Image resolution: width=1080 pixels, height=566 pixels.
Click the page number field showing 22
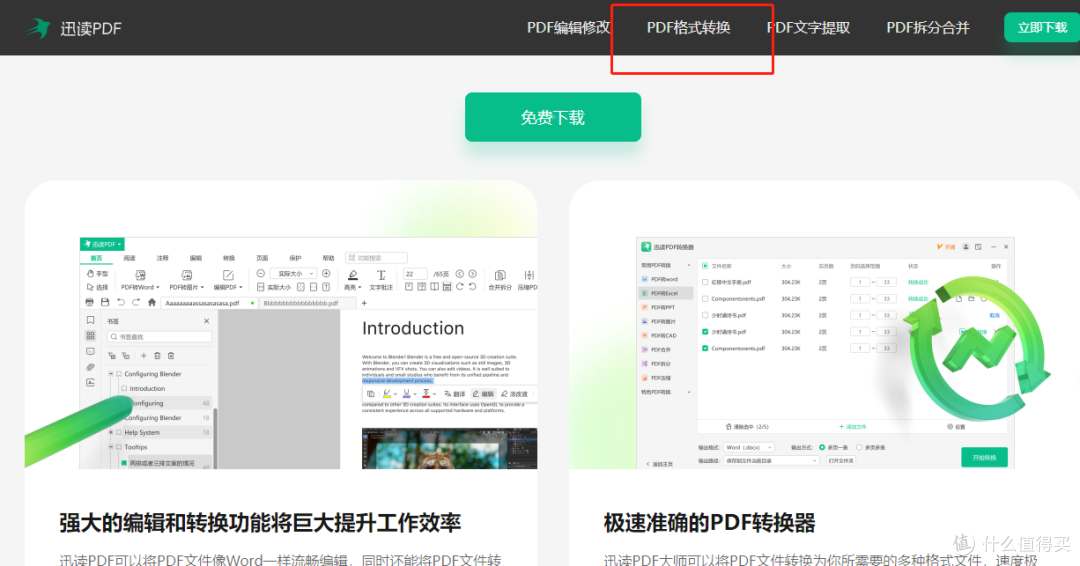pos(415,273)
